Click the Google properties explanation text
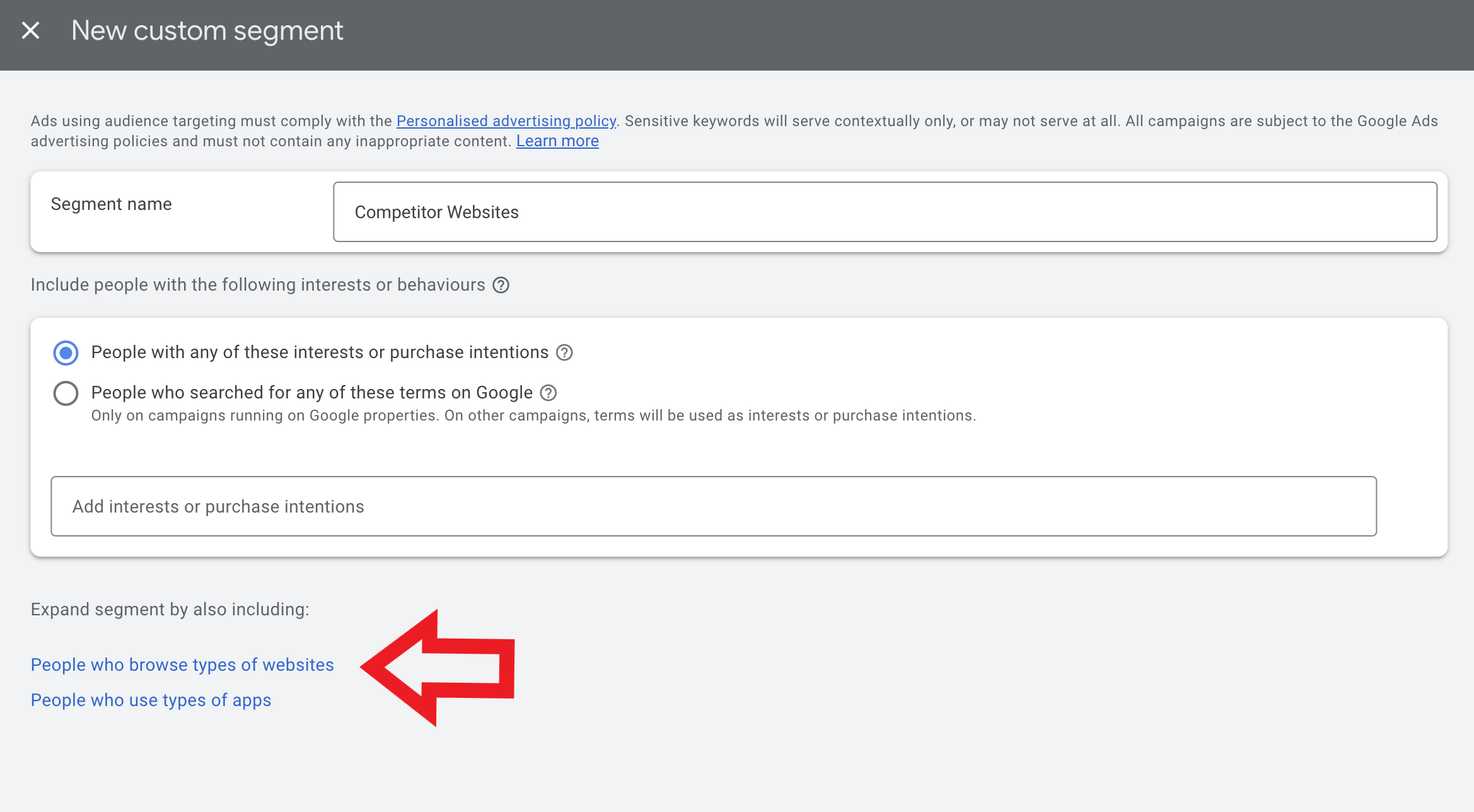Viewport: 1474px width, 812px height. pos(533,415)
